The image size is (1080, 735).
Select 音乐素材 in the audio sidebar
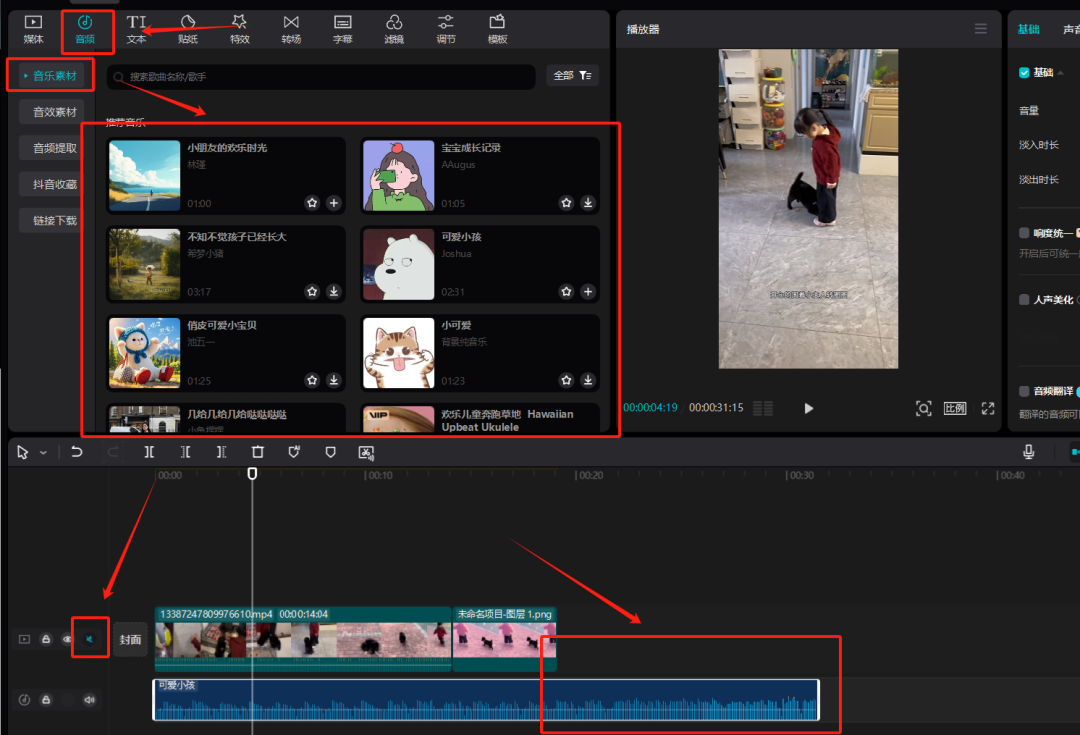click(x=50, y=76)
